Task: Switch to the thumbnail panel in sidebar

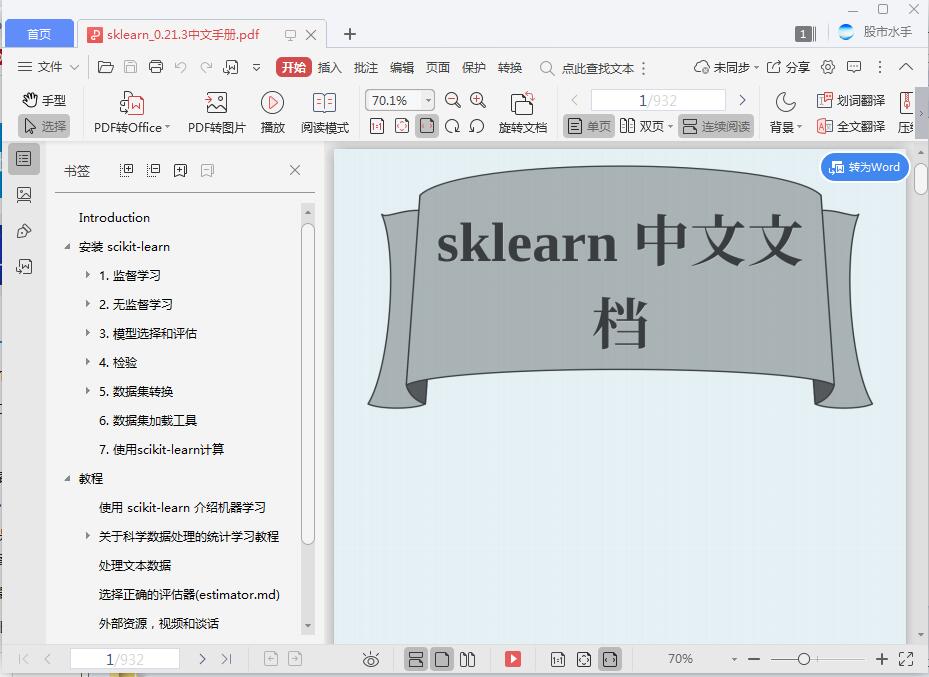Action: [x=25, y=194]
